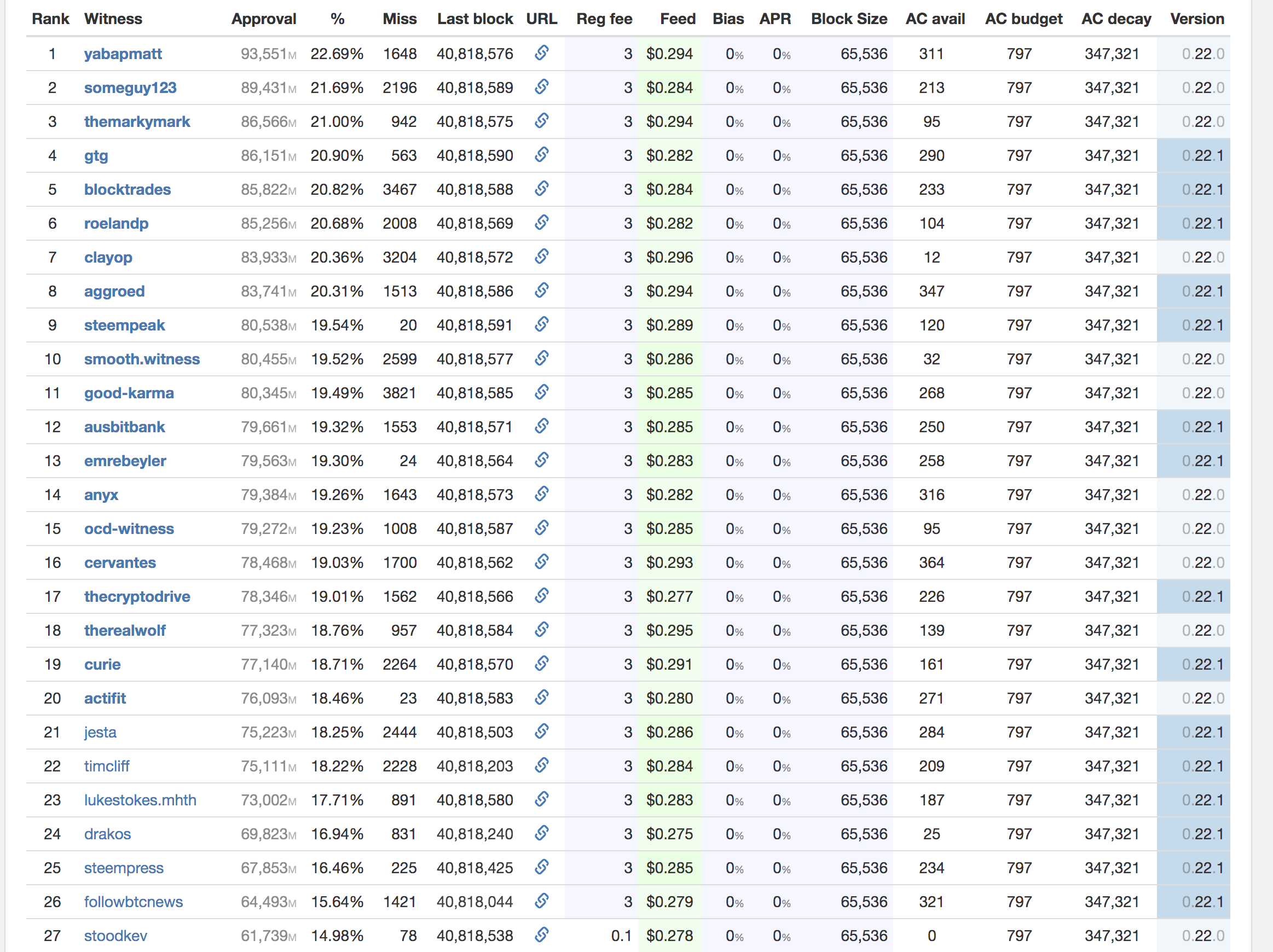Click the Approval column header

coord(264,20)
